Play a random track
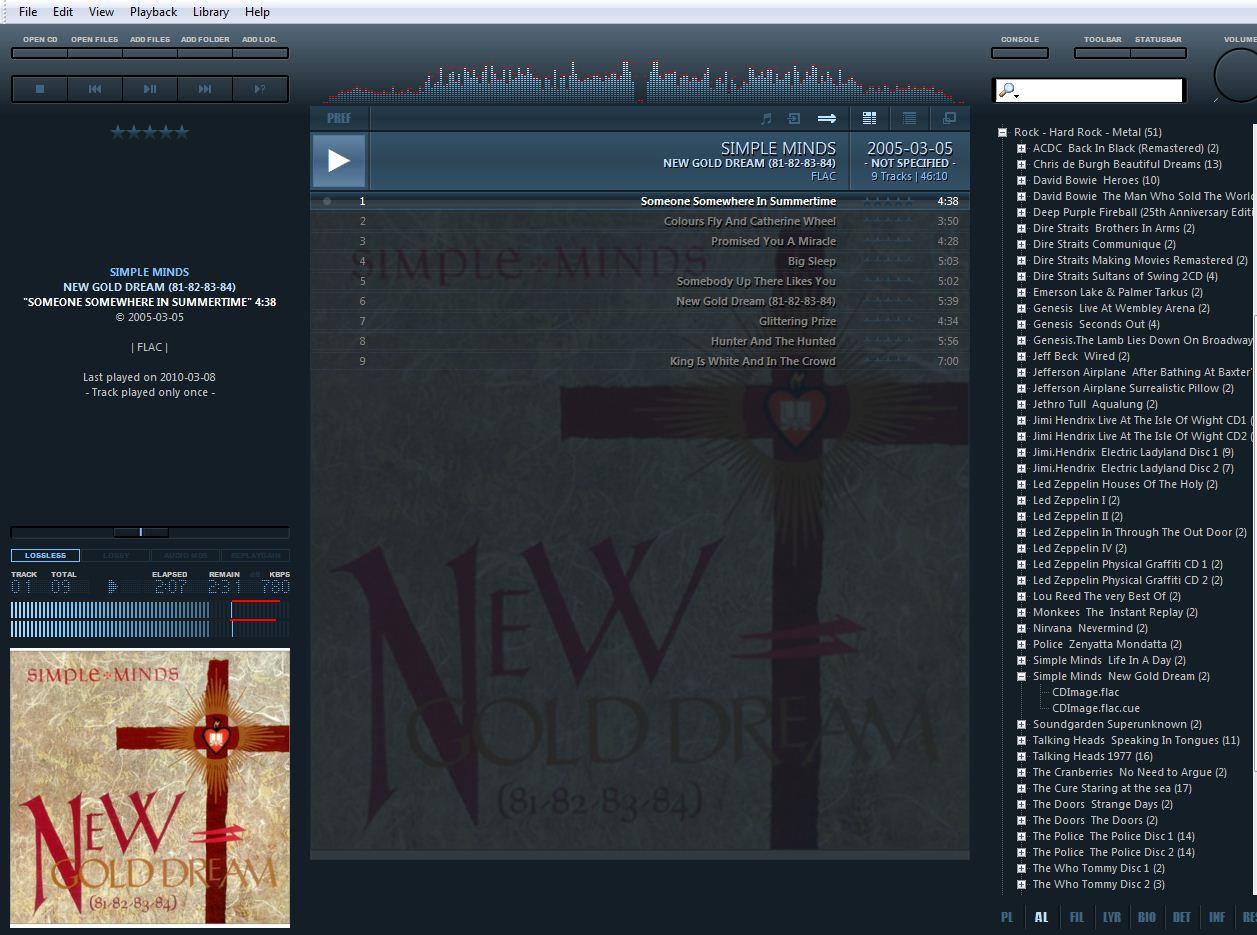This screenshot has height=935, width=1257. coord(260,89)
